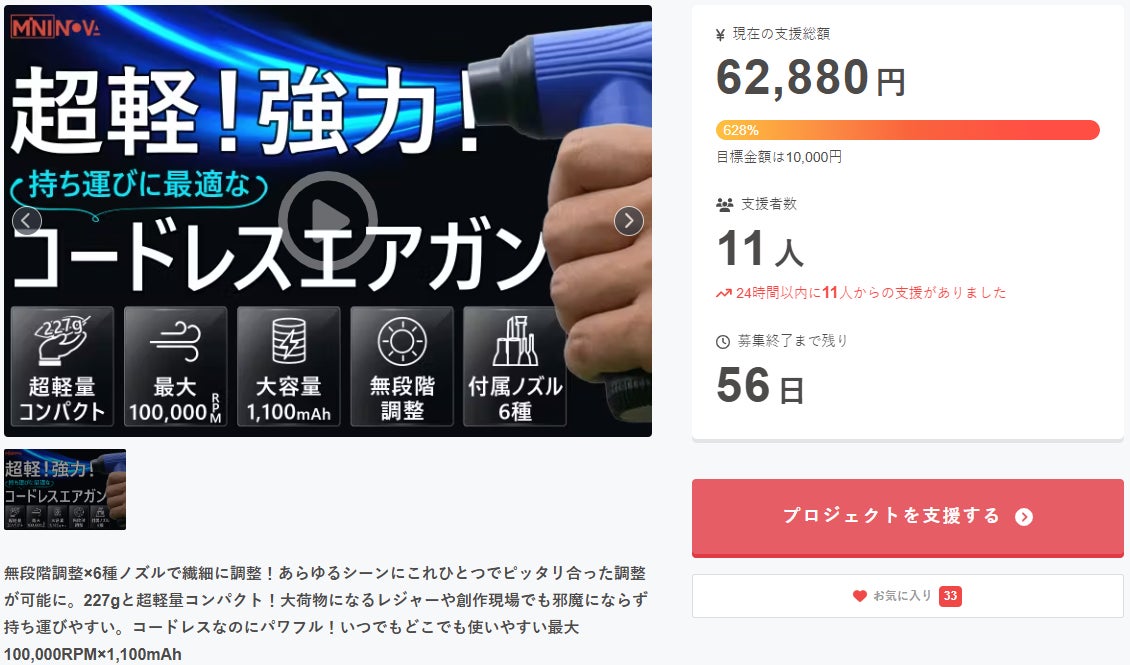
Task: Click the 628% funding progress bar
Action: (907, 130)
